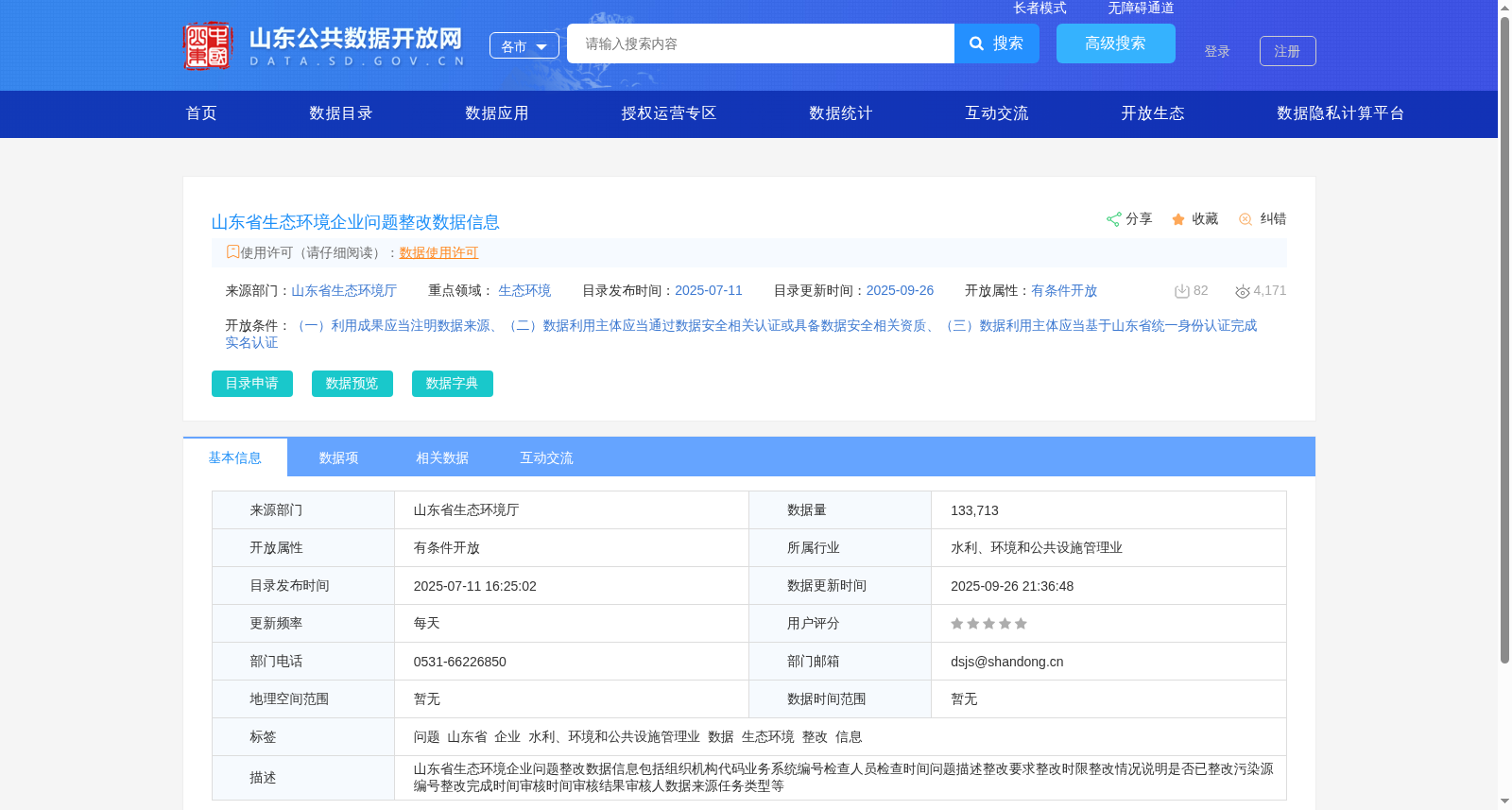Click the Shandong data portal logo
The height and width of the screenshot is (810, 1512).
point(323,45)
